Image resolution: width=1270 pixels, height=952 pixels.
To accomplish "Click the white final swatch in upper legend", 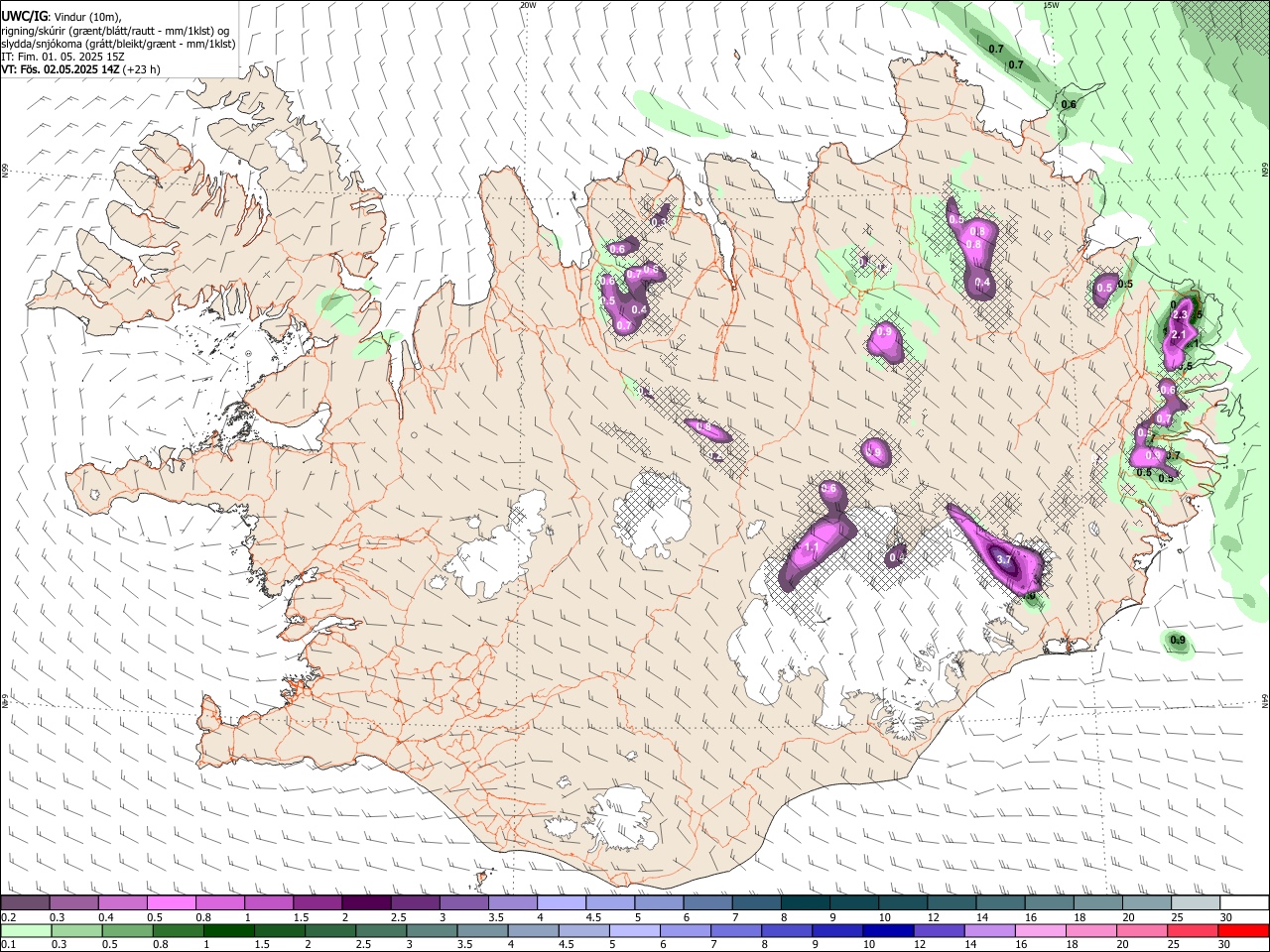I will [1244, 902].
